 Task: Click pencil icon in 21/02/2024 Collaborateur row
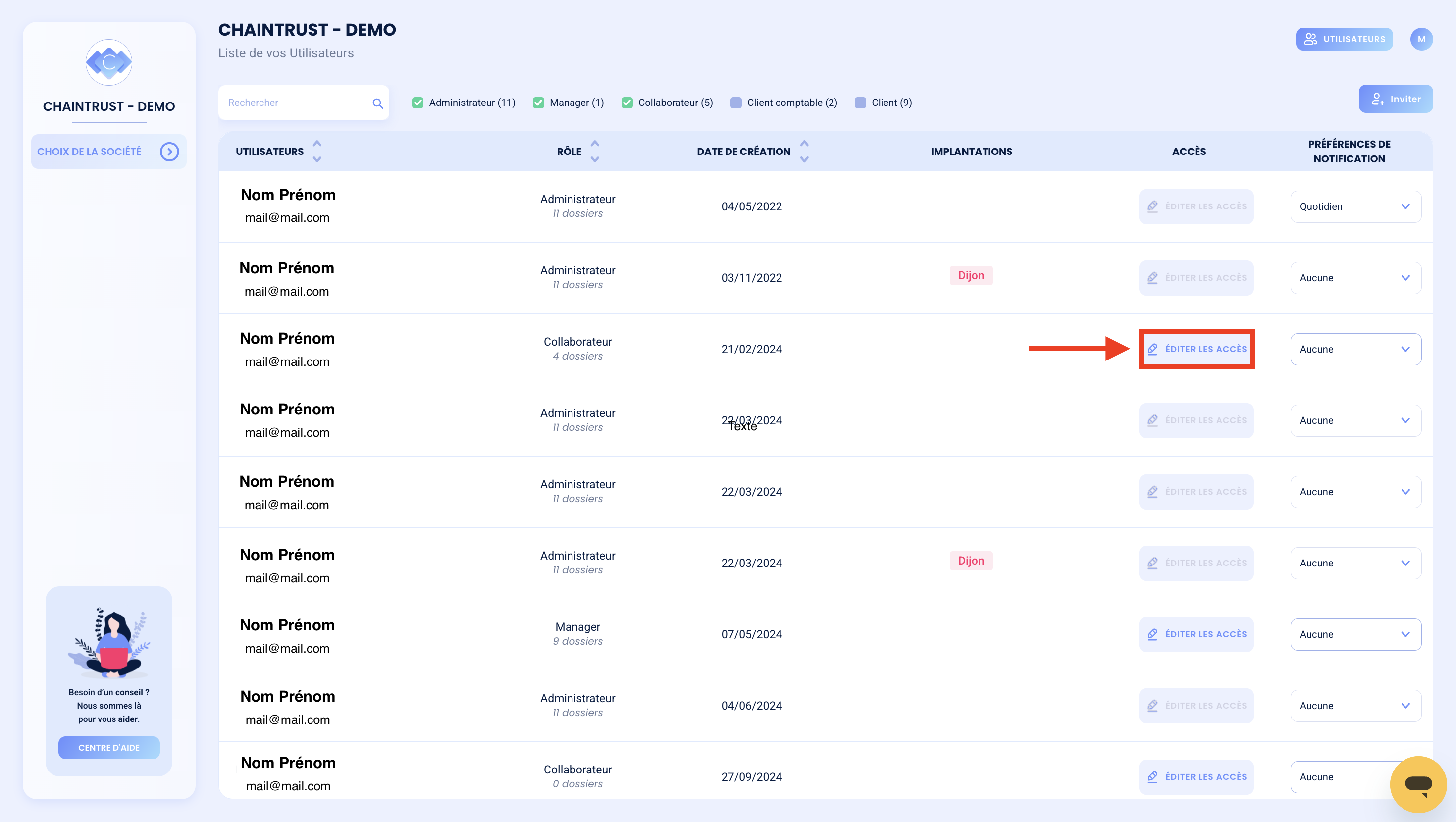pos(1152,349)
